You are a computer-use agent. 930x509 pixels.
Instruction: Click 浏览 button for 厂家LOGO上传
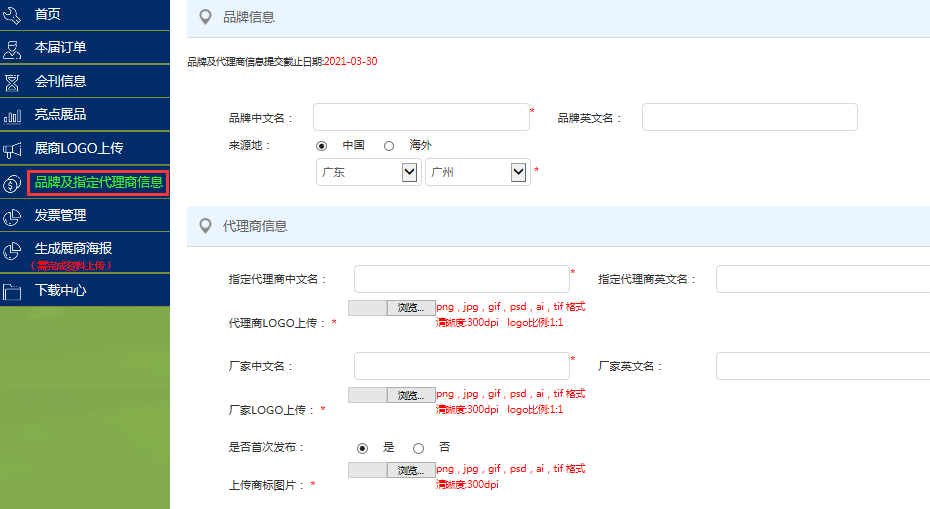[x=411, y=395]
